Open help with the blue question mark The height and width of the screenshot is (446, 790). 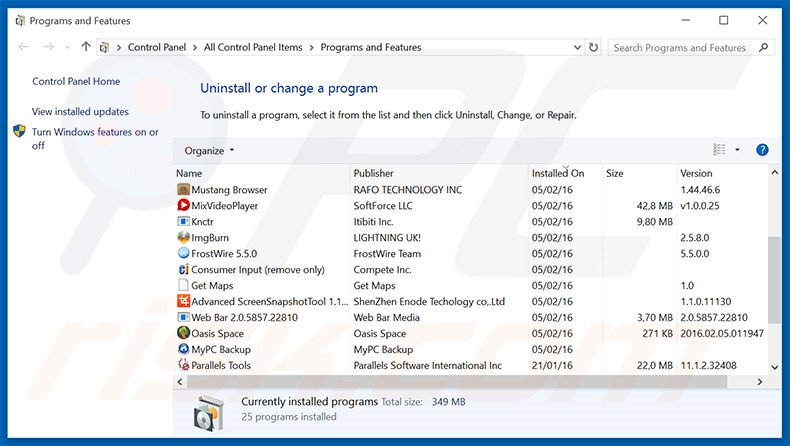pos(762,150)
